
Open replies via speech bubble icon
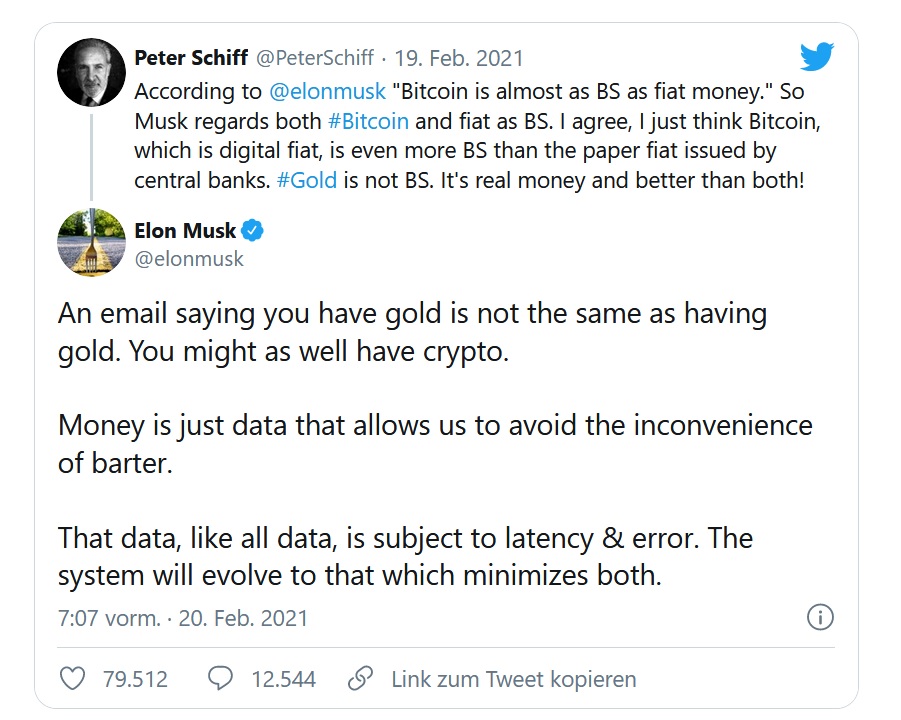[220, 680]
